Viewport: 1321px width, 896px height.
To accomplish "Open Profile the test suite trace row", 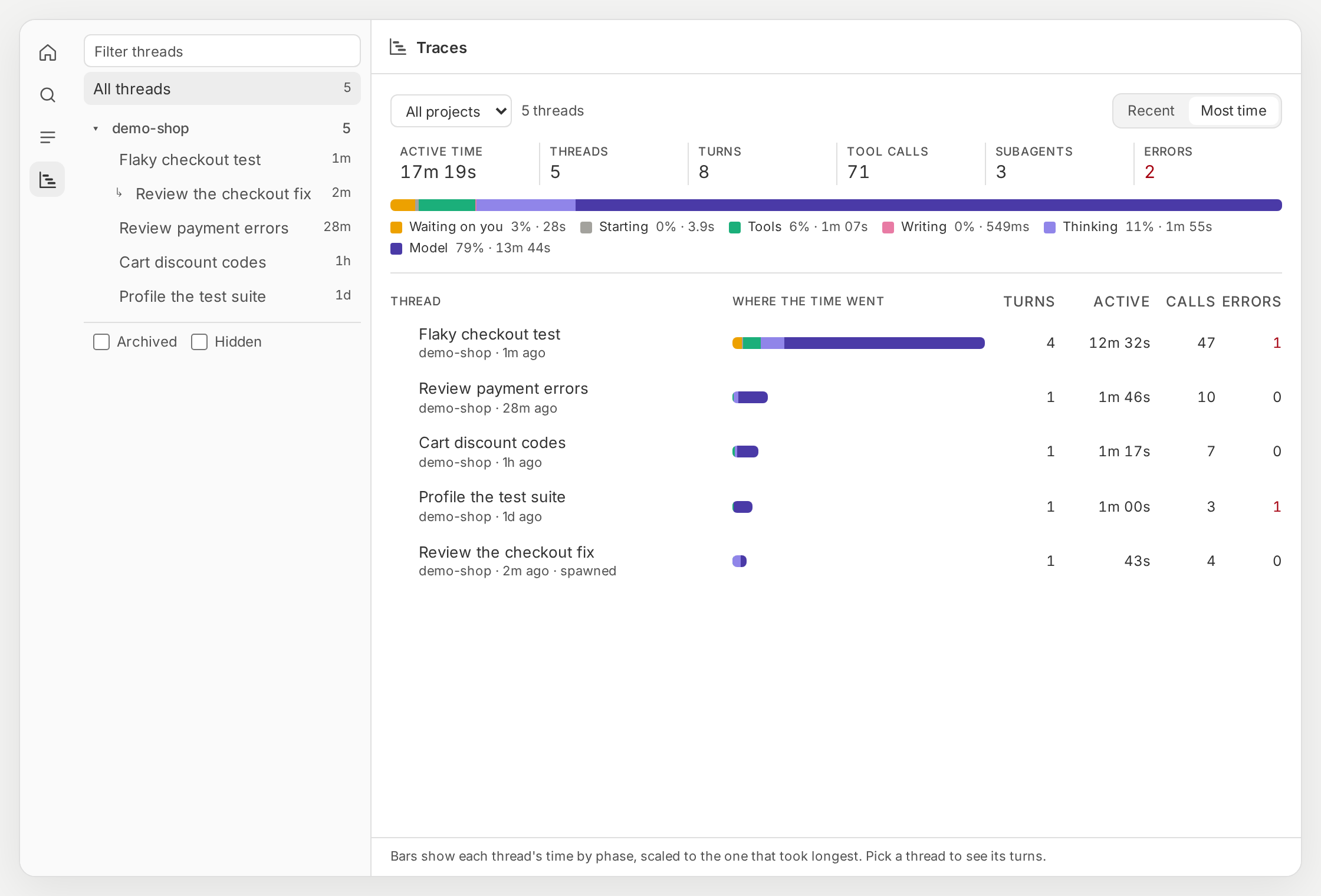I will pos(836,506).
